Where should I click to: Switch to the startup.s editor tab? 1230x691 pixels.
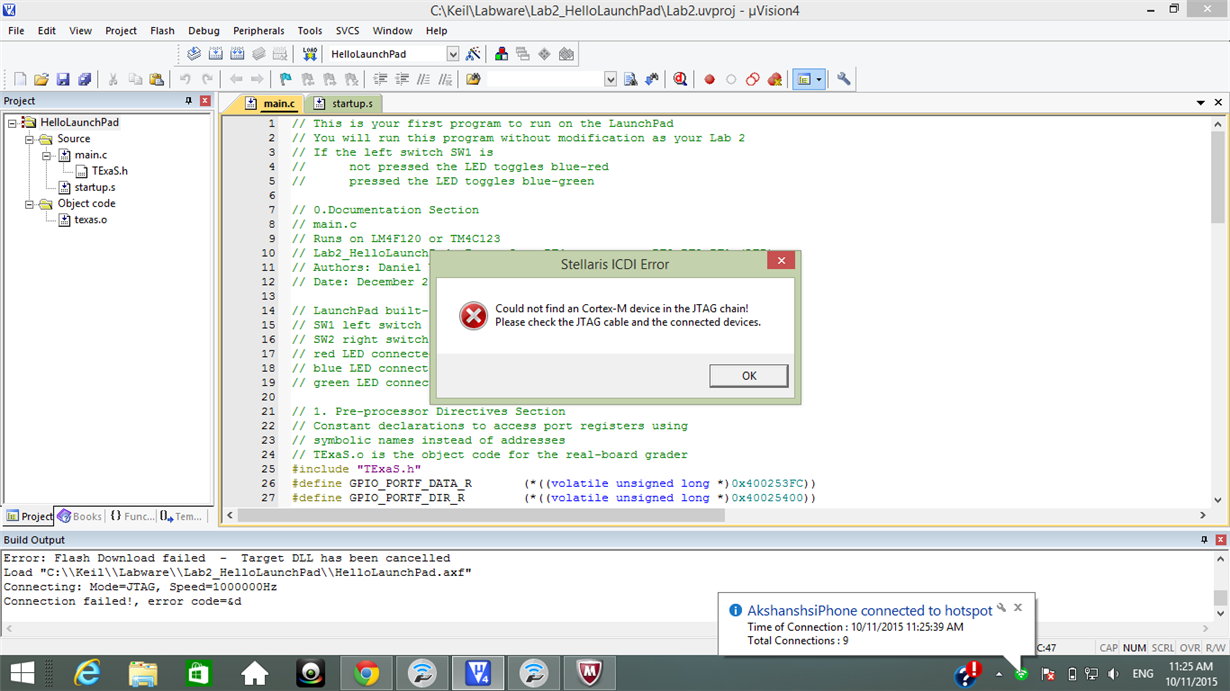pos(343,104)
